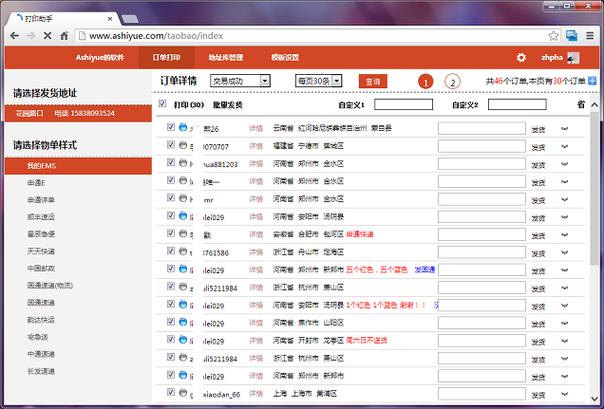Click the order list scrollbar down arrow
This screenshot has height=409, width=604.
coord(594,399)
